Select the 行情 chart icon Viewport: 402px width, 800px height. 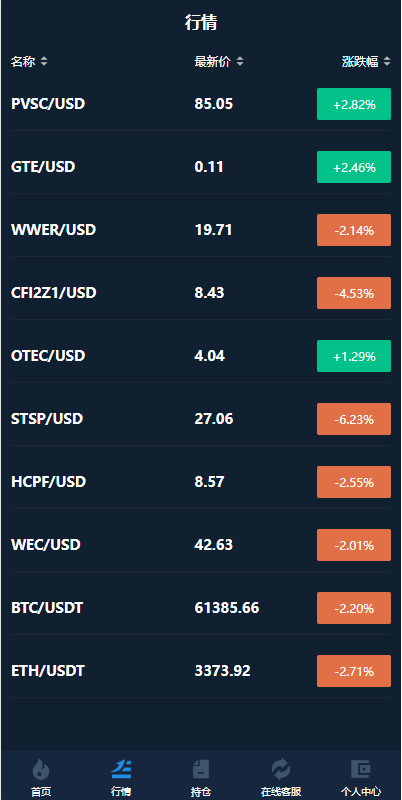tap(121, 769)
